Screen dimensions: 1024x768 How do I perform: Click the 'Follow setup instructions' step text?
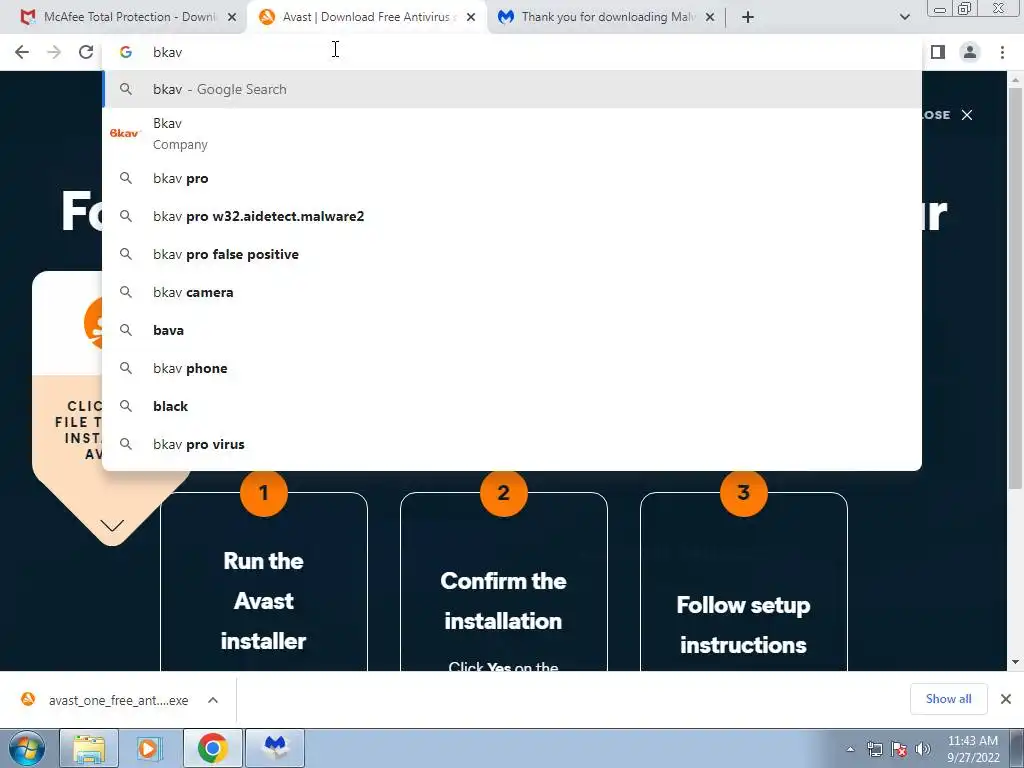pyautogui.click(x=743, y=625)
